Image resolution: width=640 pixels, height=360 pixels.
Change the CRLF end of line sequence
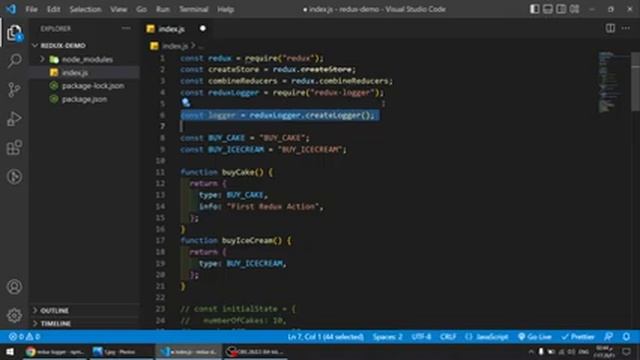[448, 337]
